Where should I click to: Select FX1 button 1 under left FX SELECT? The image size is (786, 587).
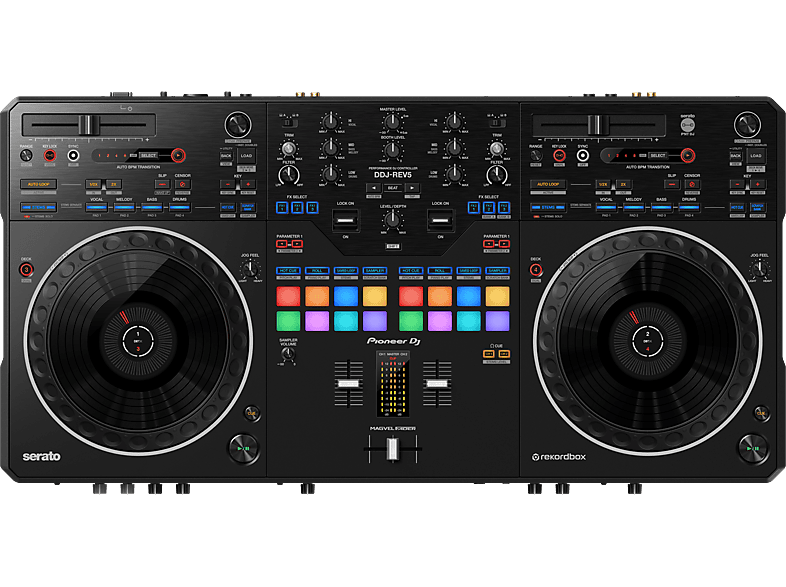coord(283,207)
